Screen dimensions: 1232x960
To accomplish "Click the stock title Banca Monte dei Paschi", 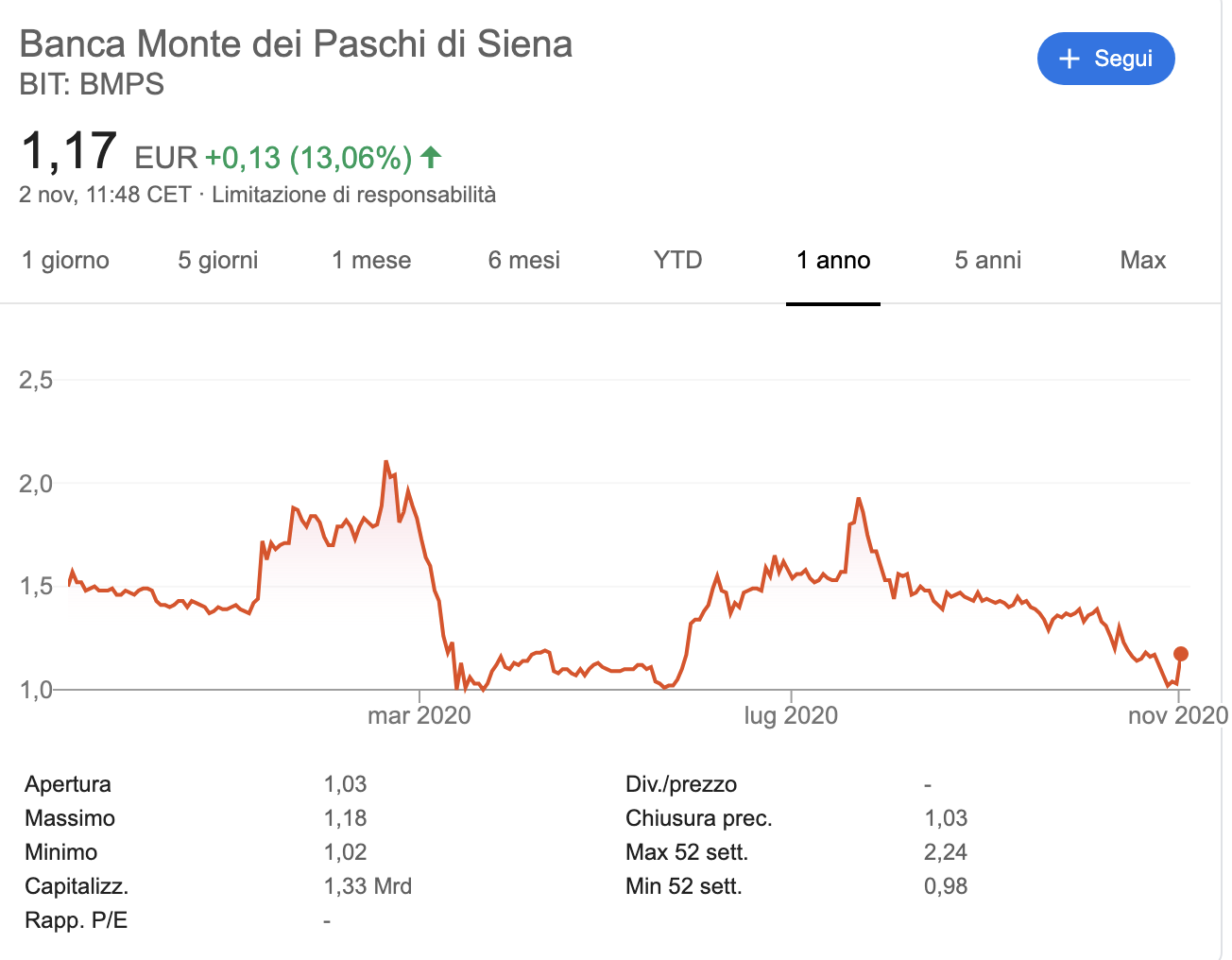I will pos(297,43).
